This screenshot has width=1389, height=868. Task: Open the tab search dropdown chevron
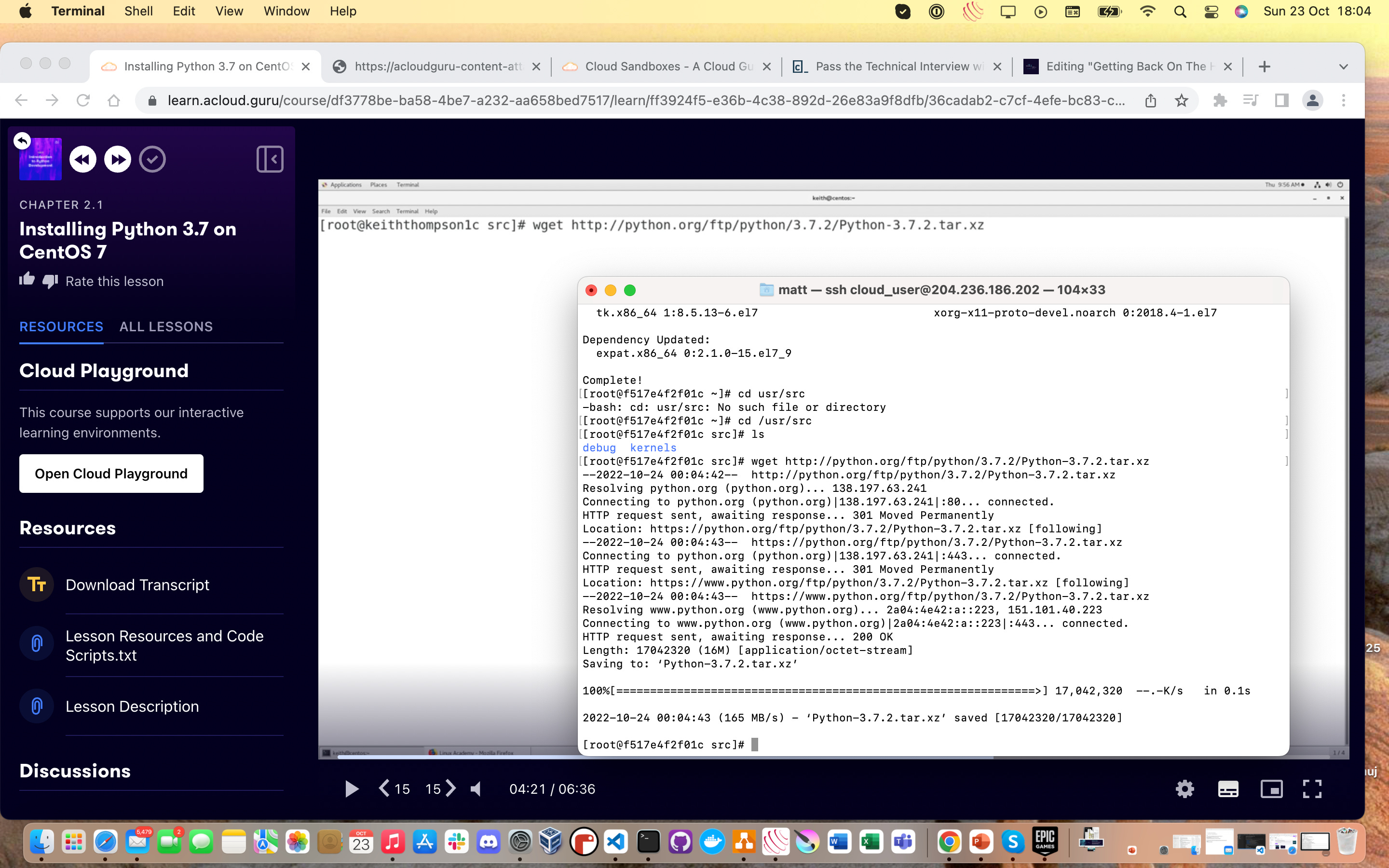click(x=1343, y=67)
